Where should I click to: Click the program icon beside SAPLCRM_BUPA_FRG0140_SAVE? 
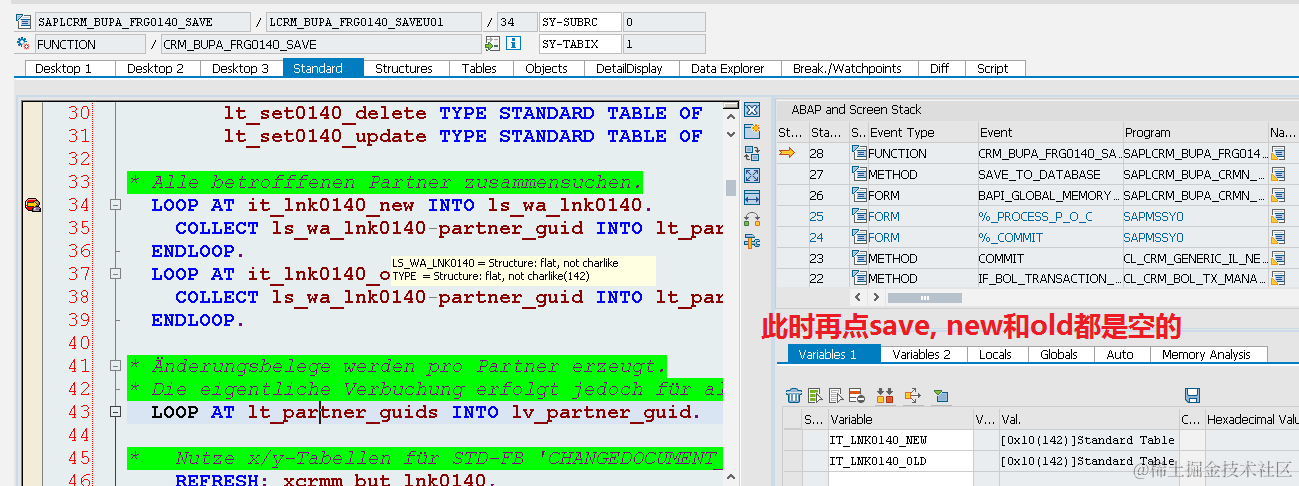click(24, 21)
